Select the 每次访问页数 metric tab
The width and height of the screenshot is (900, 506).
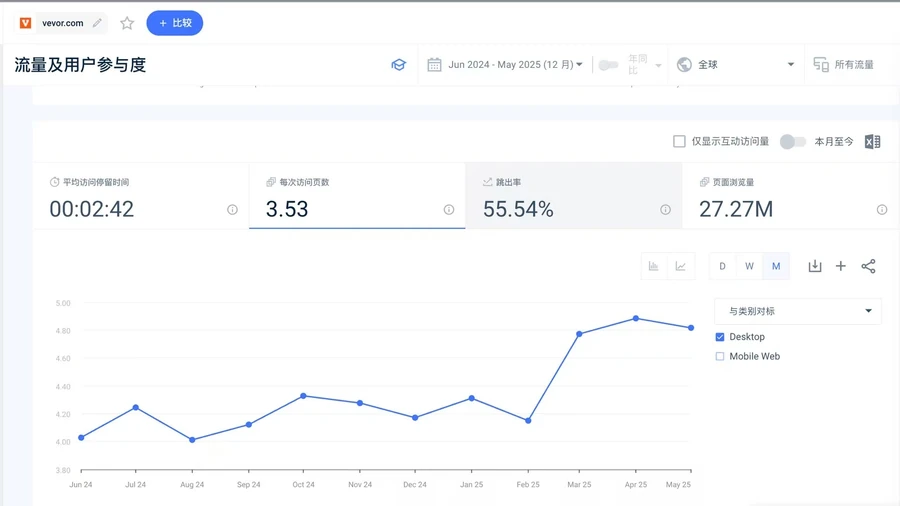point(357,196)
